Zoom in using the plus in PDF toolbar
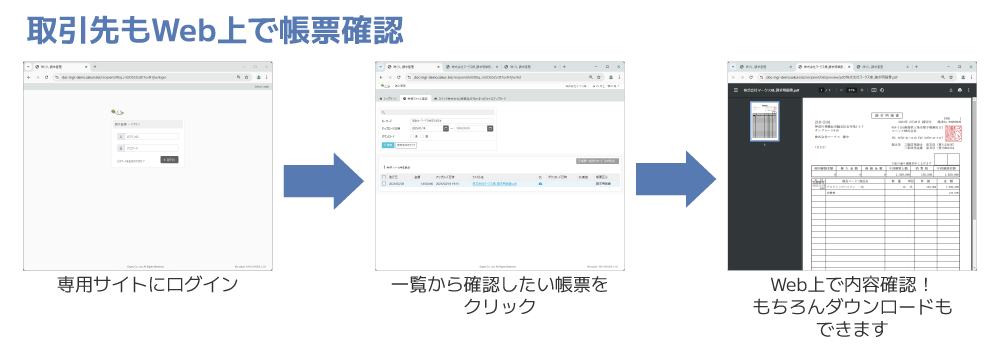This screenshot has height=360, width=1000. (862, 90)
